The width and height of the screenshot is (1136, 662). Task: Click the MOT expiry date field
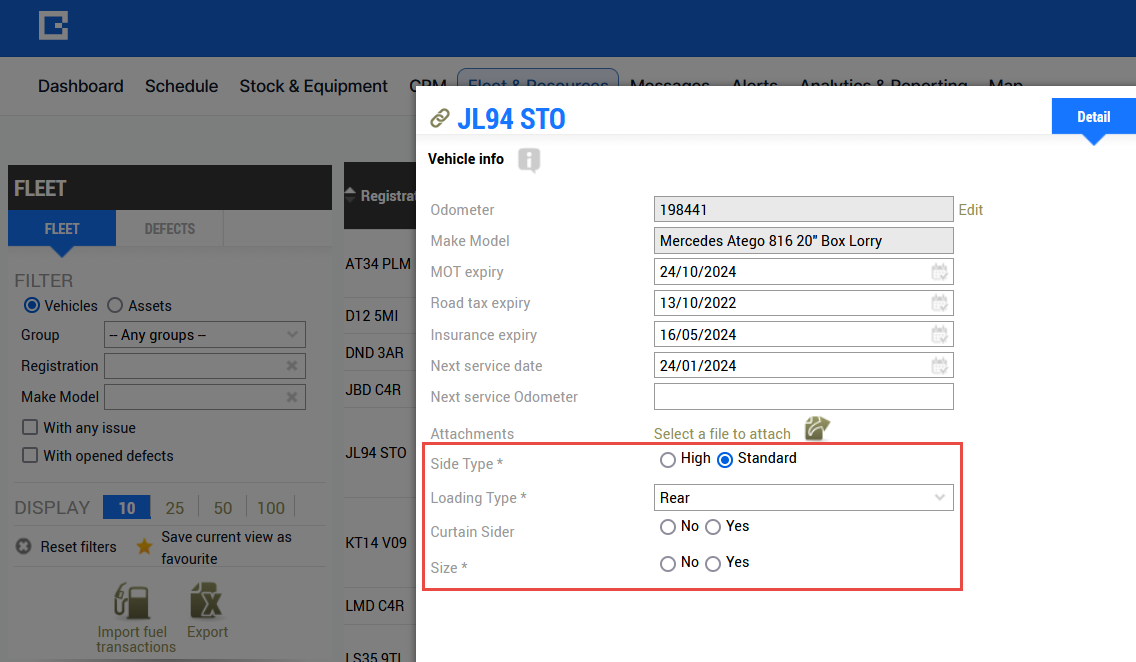click(x=803, y=272)
